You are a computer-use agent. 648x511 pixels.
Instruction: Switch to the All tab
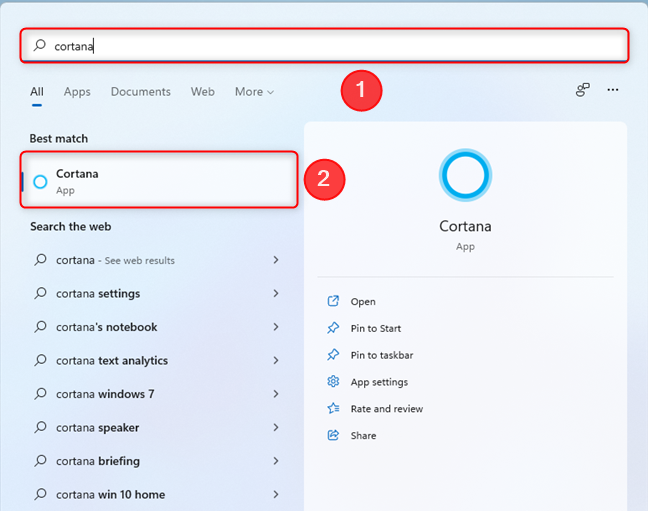tap(37, 92)
